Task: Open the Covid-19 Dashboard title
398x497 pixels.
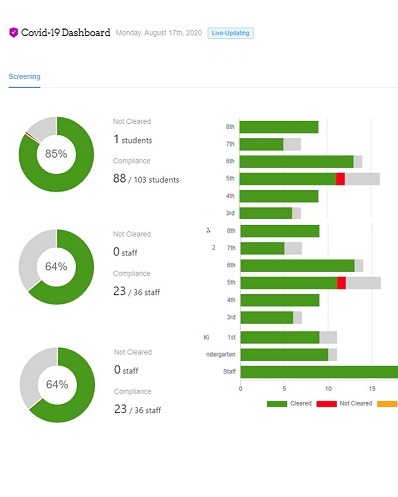Action: [x=66, y=33]
